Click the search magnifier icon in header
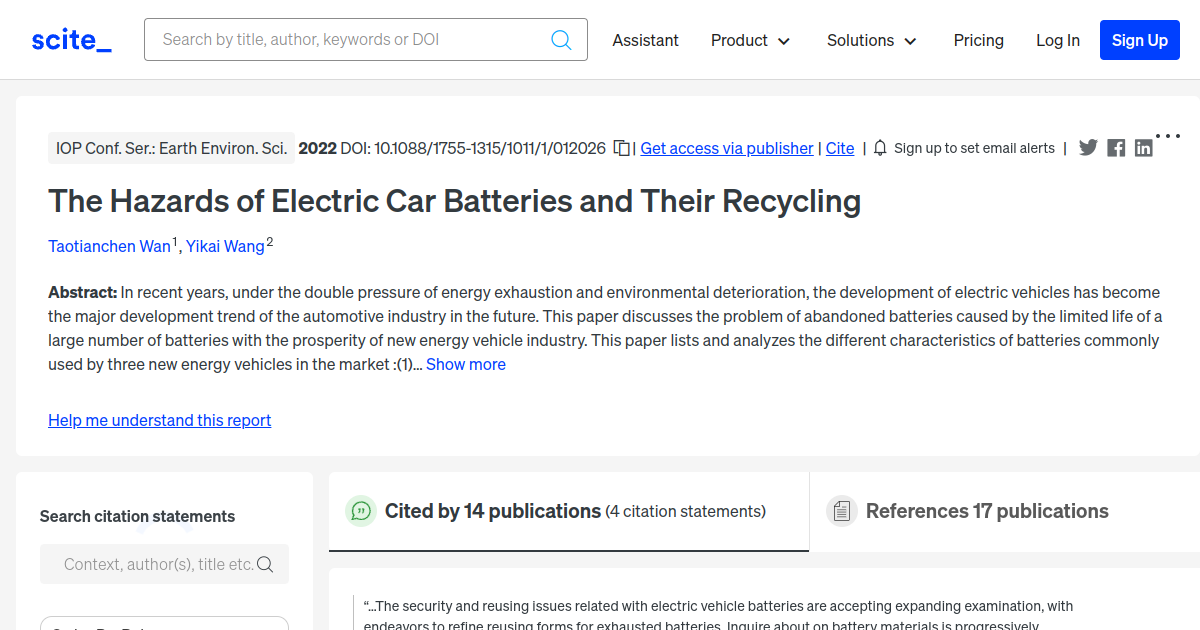1200x630 pixels. 561,40
